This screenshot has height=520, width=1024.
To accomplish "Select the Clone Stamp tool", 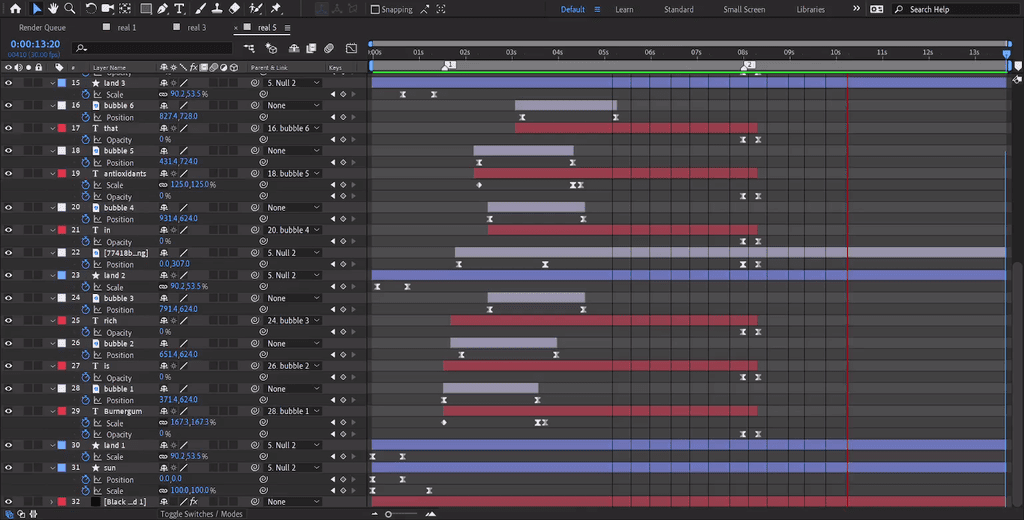I will [x=217, y=9].
